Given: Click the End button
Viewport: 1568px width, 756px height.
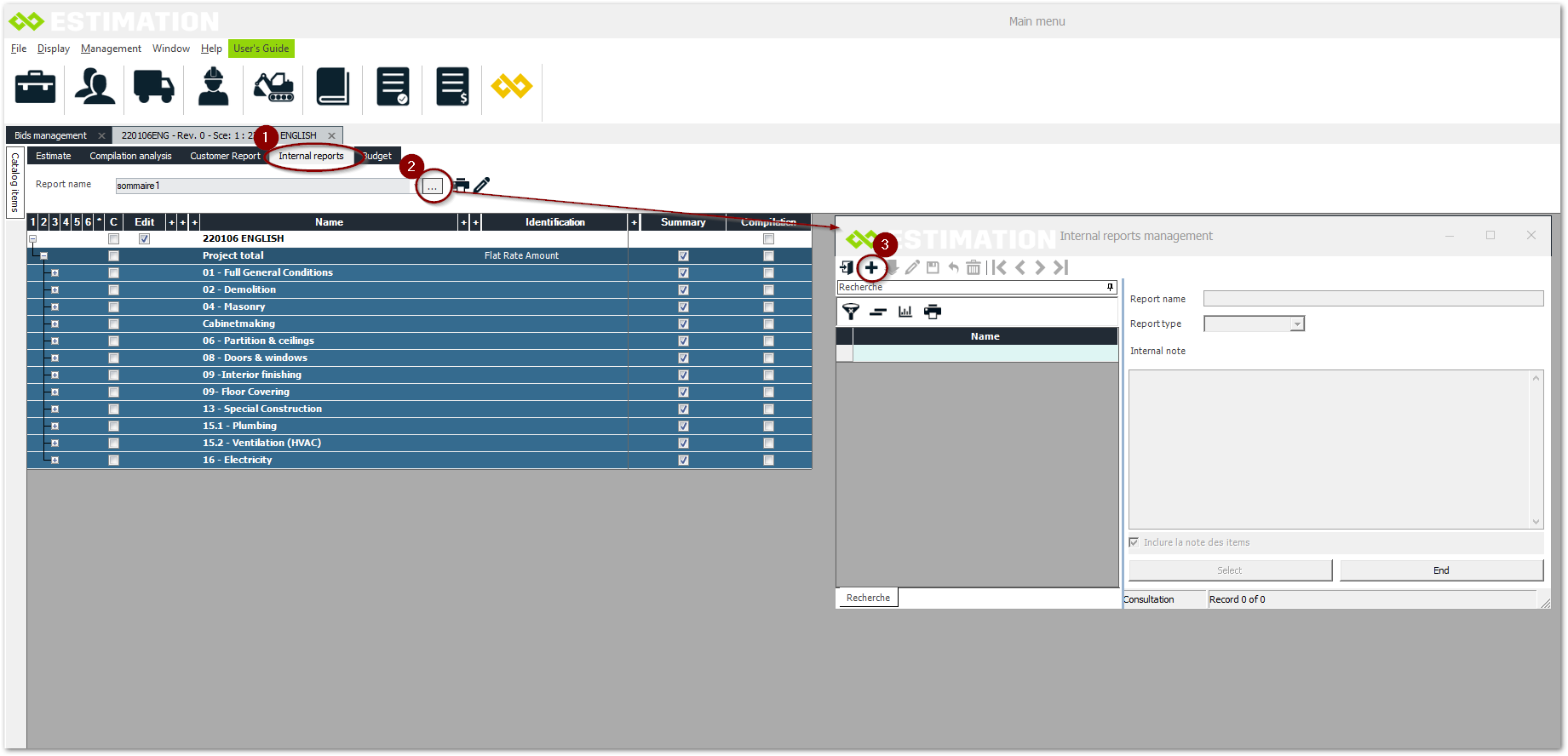Looking at the screenshot, I should pyautogui.click(x=1440, y=570).
